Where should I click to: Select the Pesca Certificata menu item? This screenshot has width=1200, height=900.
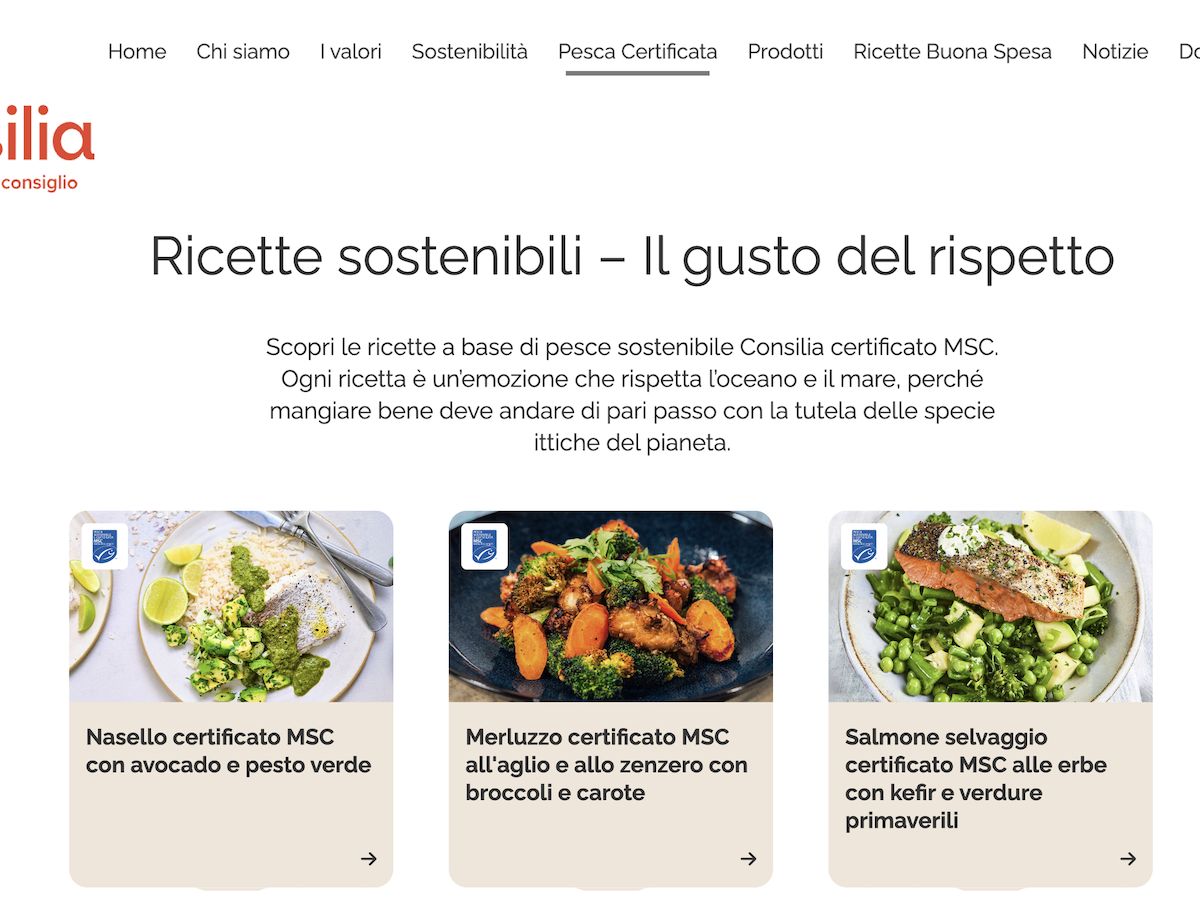(638, 52)
